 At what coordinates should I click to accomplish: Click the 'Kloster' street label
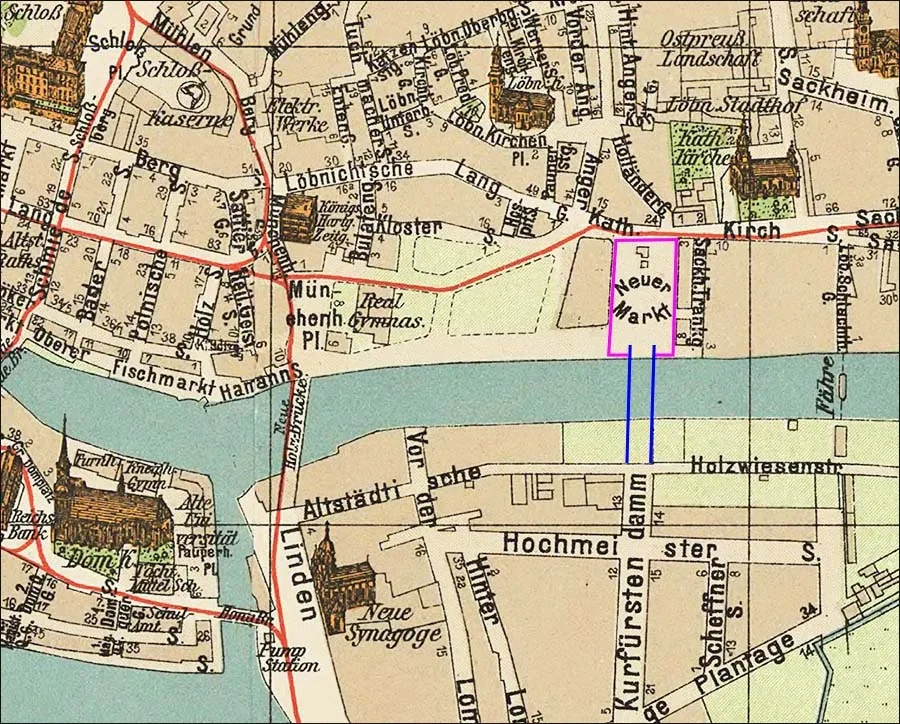(x=410, y=227)
